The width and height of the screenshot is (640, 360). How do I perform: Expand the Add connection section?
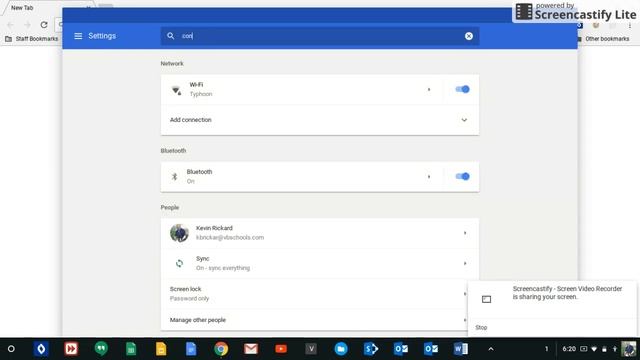coord(464,120)
